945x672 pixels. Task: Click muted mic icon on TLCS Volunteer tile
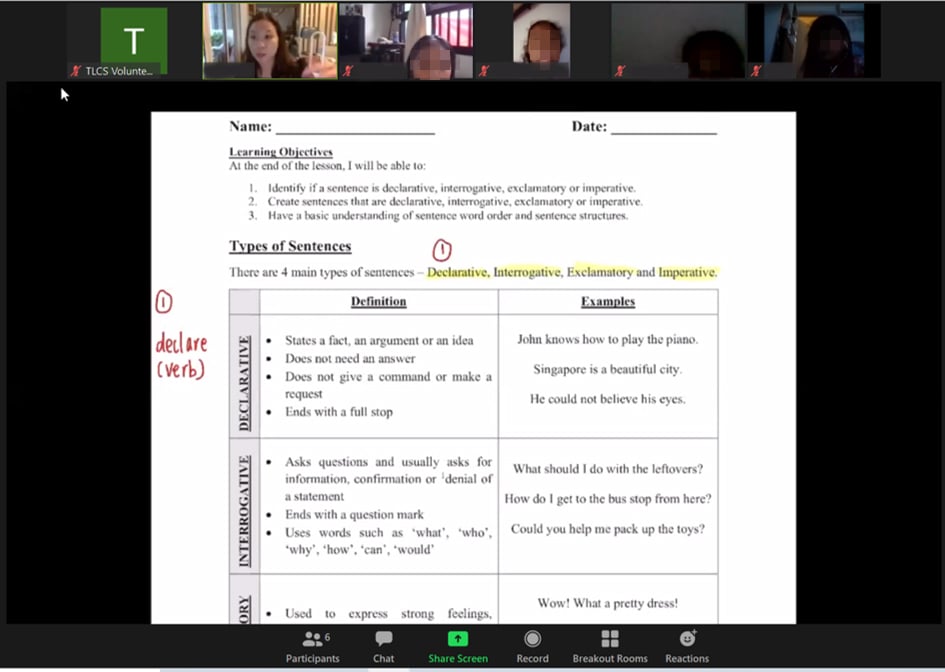tap(75, 71)
